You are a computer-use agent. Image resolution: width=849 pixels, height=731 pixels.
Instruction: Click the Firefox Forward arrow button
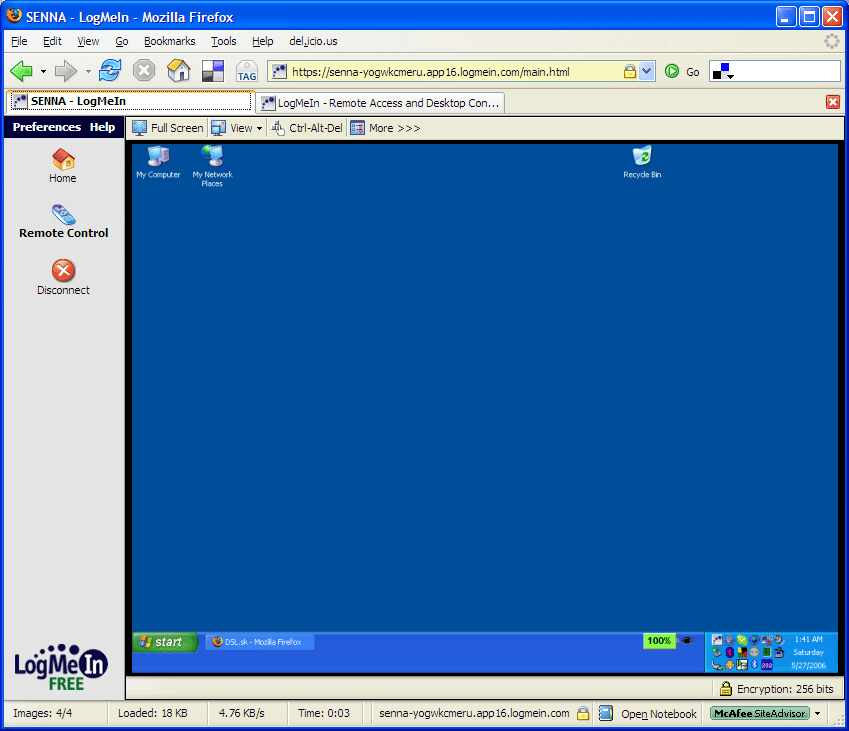coord(66,71)
